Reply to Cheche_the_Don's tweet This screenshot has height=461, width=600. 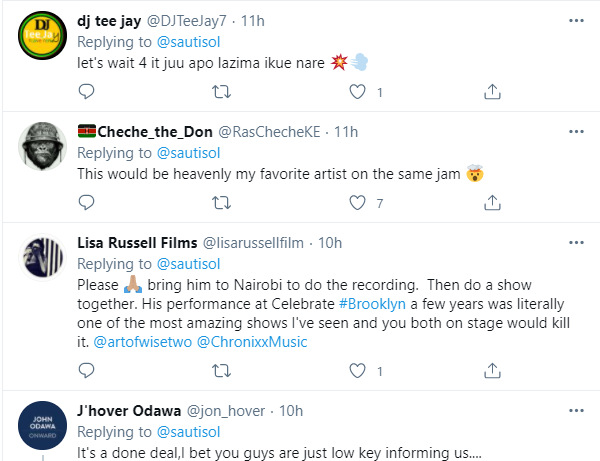pyautogui.click(x=87, y=203)
